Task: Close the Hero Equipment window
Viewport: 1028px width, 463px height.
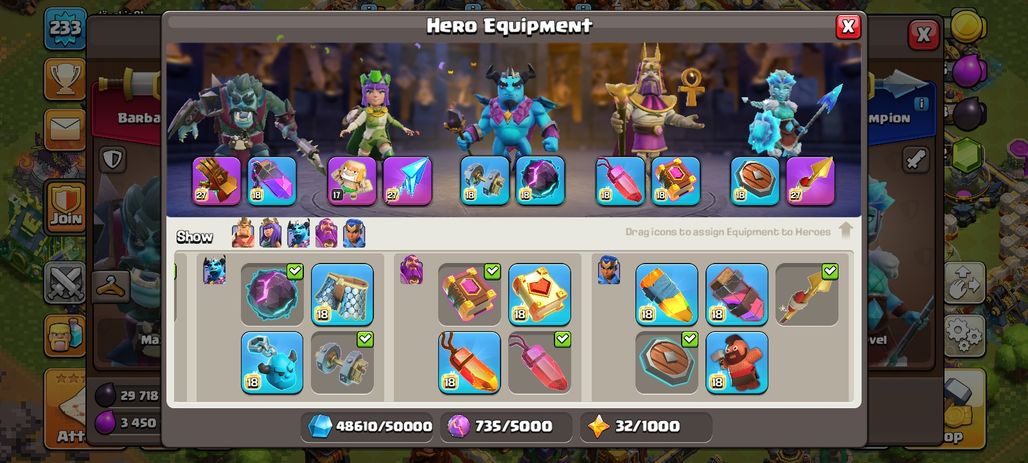Action: click(x=848, y=26)
